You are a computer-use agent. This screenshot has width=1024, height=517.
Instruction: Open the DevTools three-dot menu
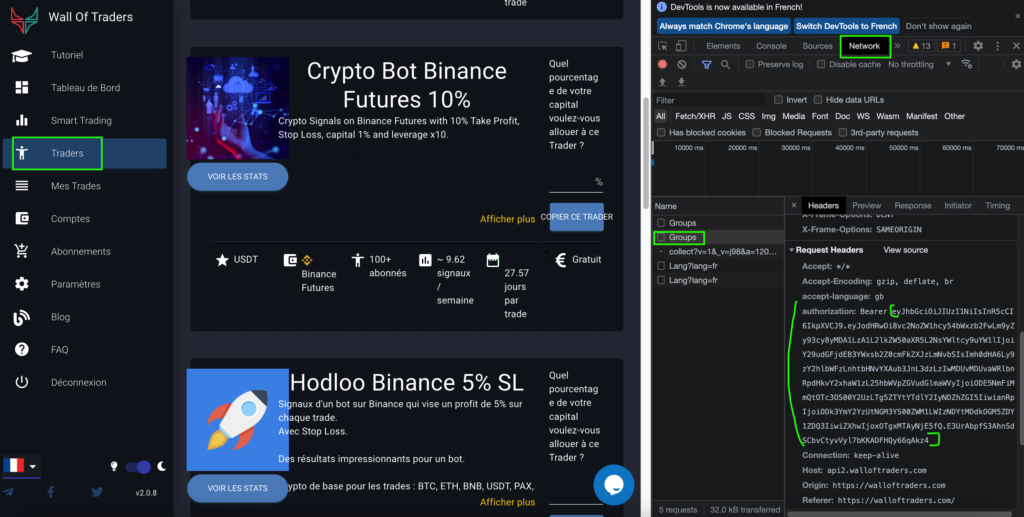coord(997,46)
